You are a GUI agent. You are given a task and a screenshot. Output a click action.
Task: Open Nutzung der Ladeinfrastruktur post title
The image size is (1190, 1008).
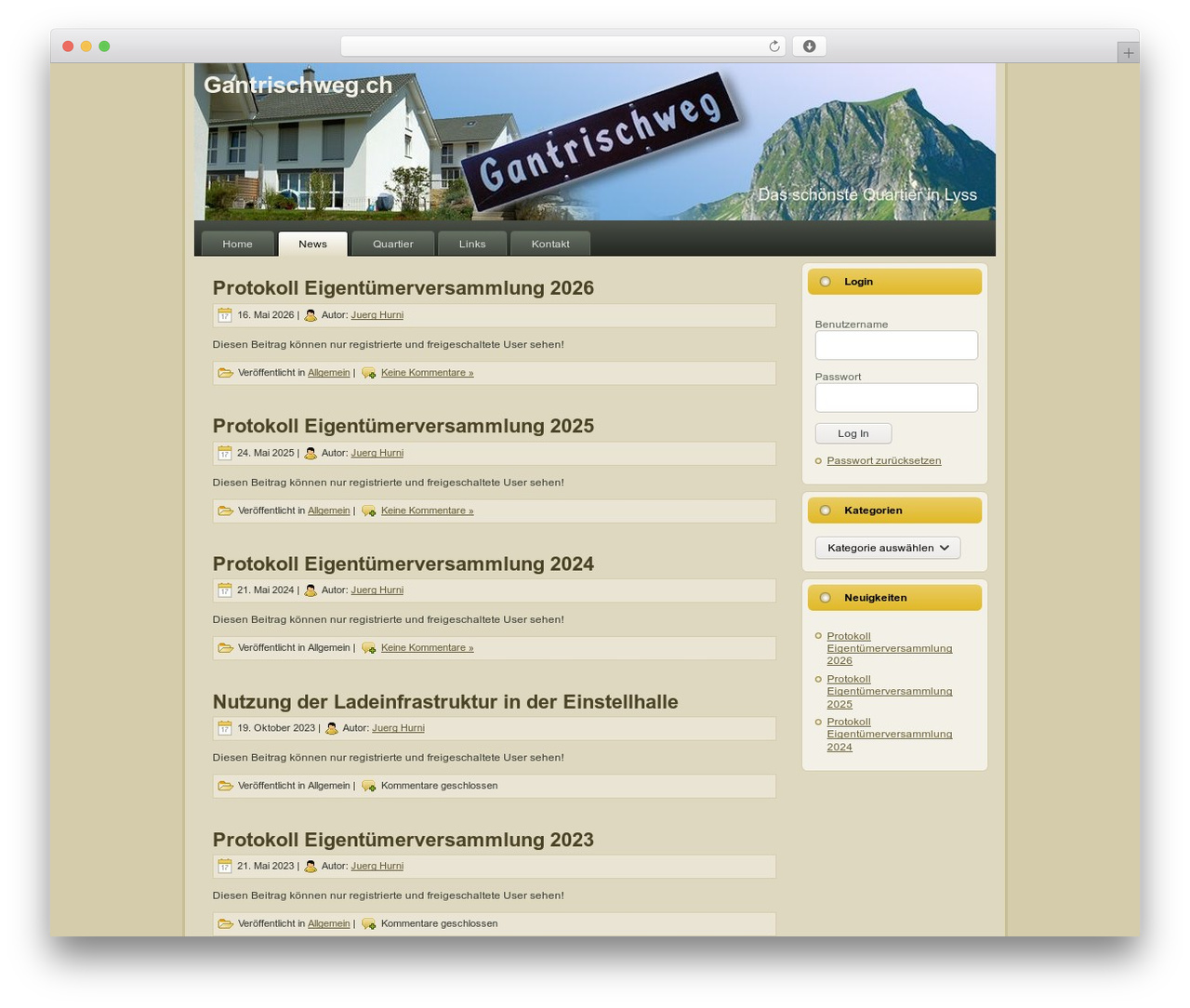click(445, 702)
